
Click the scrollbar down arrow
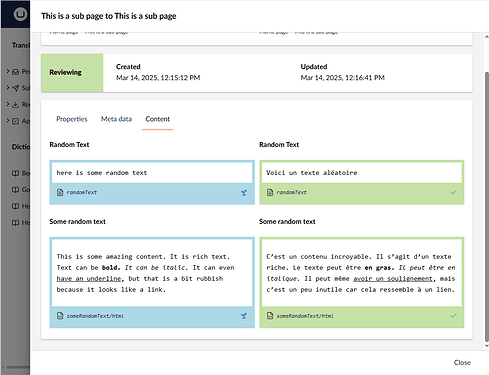pos(487,346)
